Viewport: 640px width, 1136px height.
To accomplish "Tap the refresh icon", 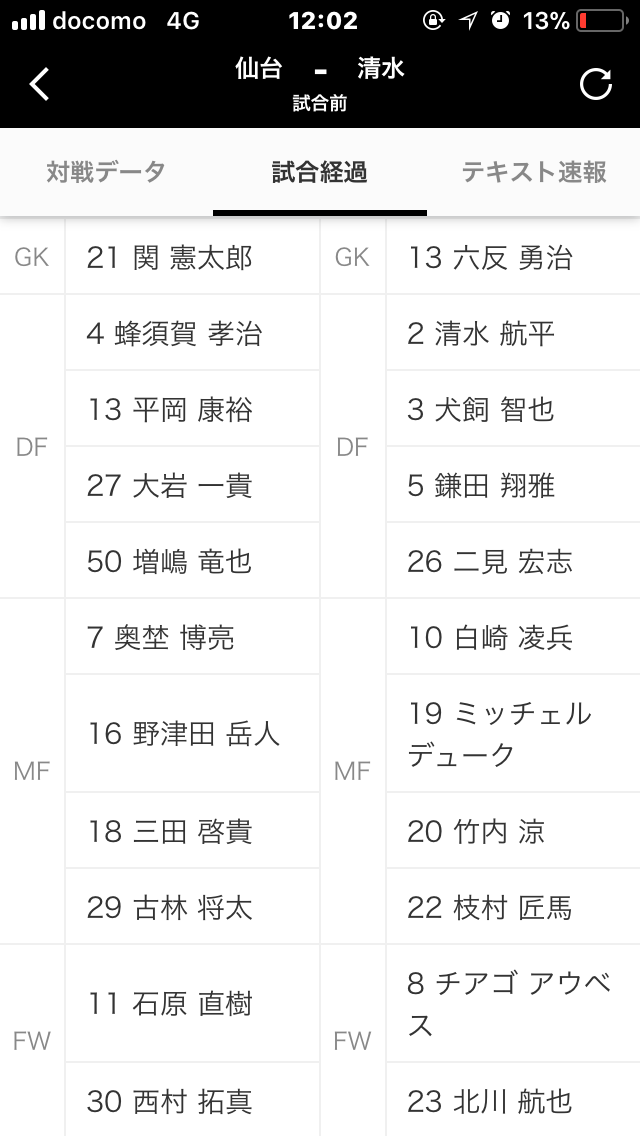I will point(596,84).
